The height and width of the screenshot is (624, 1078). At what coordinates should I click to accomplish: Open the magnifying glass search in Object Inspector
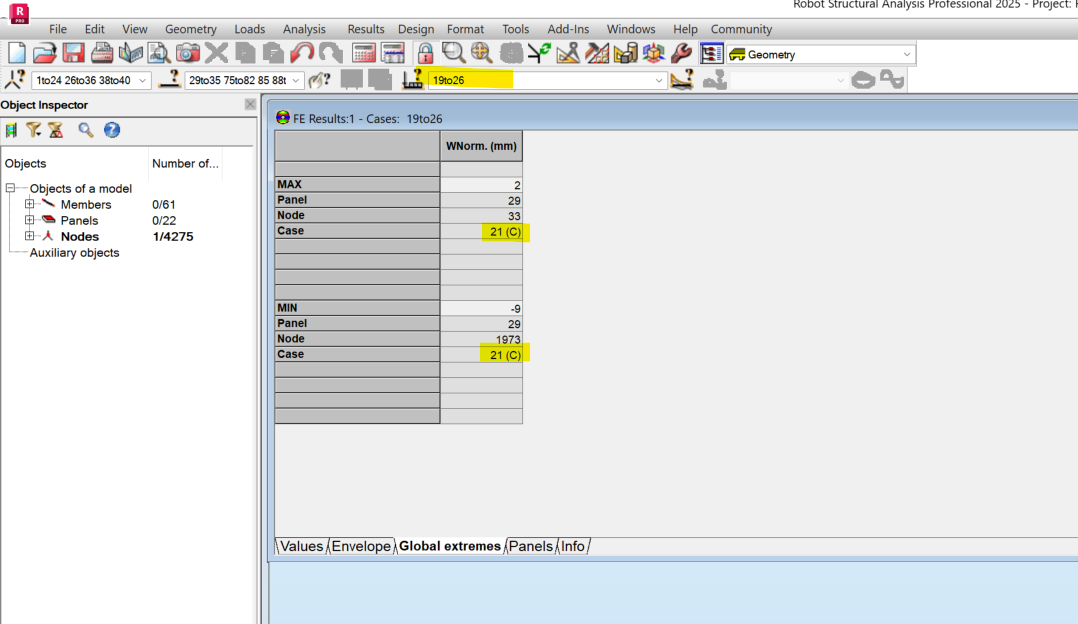84,129
